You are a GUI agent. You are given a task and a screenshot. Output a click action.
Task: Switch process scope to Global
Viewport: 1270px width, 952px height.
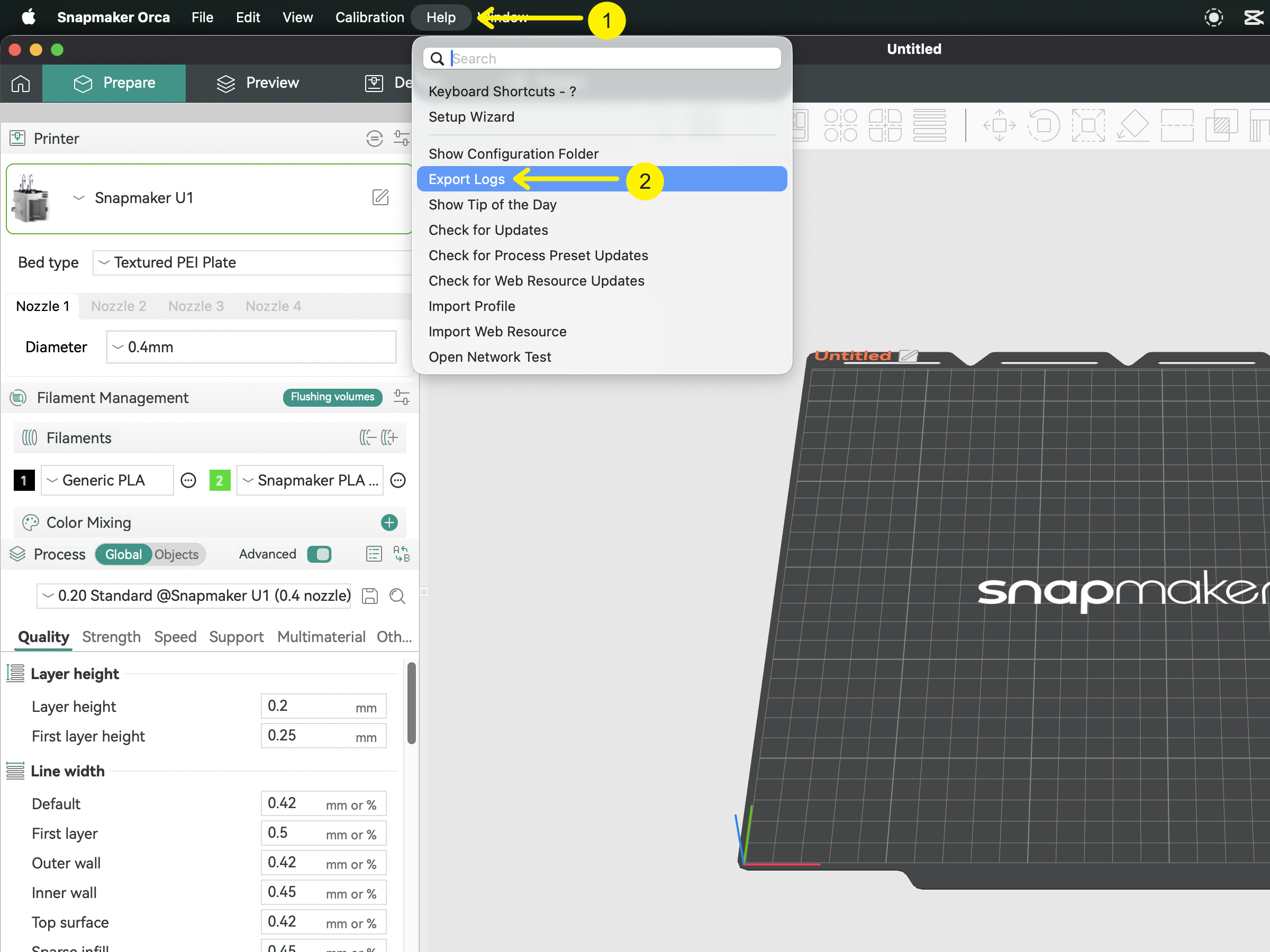coord(123,554)
